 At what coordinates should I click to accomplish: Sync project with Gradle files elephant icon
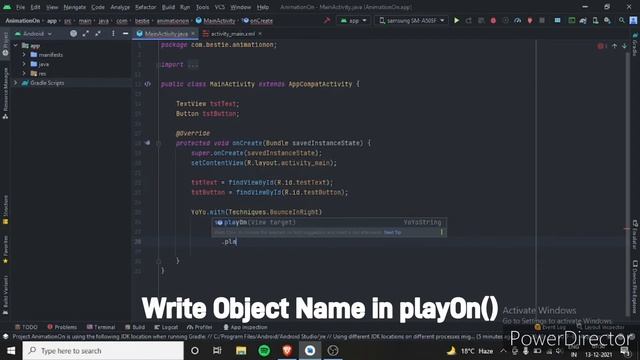pos(583,20)
